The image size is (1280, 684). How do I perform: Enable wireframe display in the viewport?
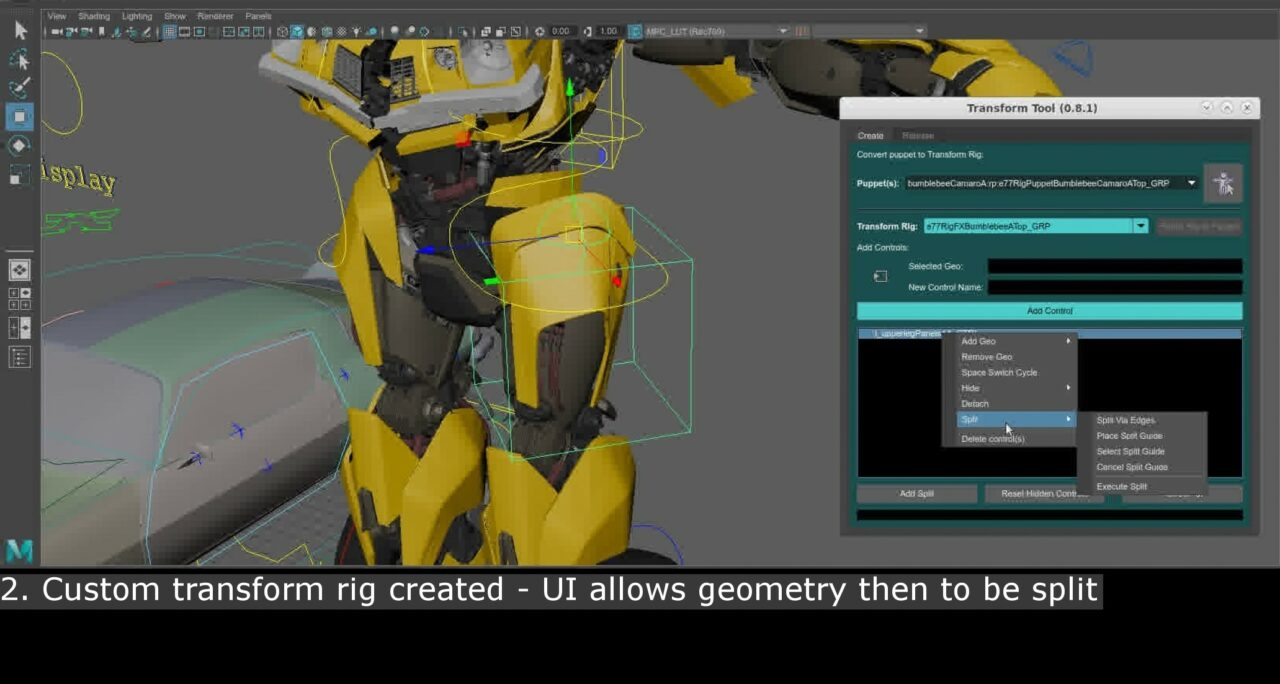pos(283,32)
